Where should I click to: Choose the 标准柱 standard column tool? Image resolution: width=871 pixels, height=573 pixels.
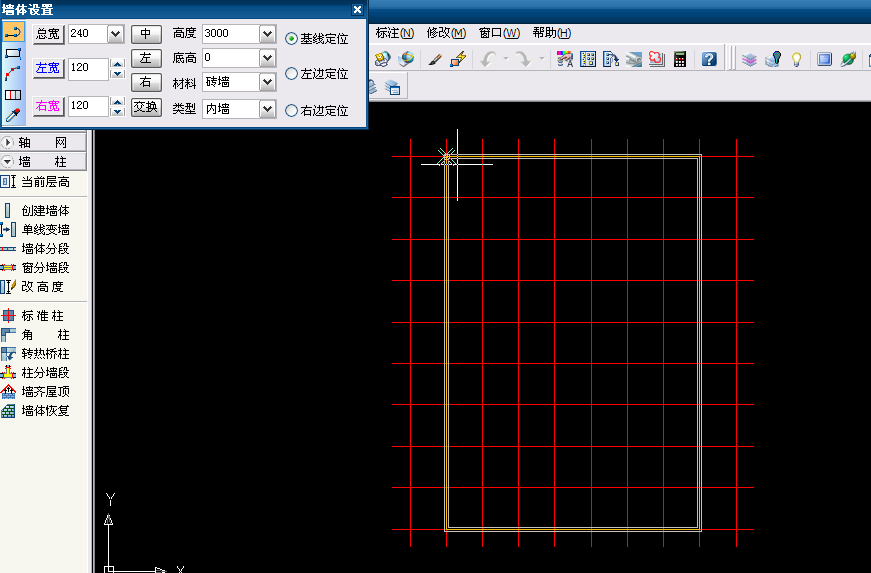pyautogui.click(x=45, y=316)
